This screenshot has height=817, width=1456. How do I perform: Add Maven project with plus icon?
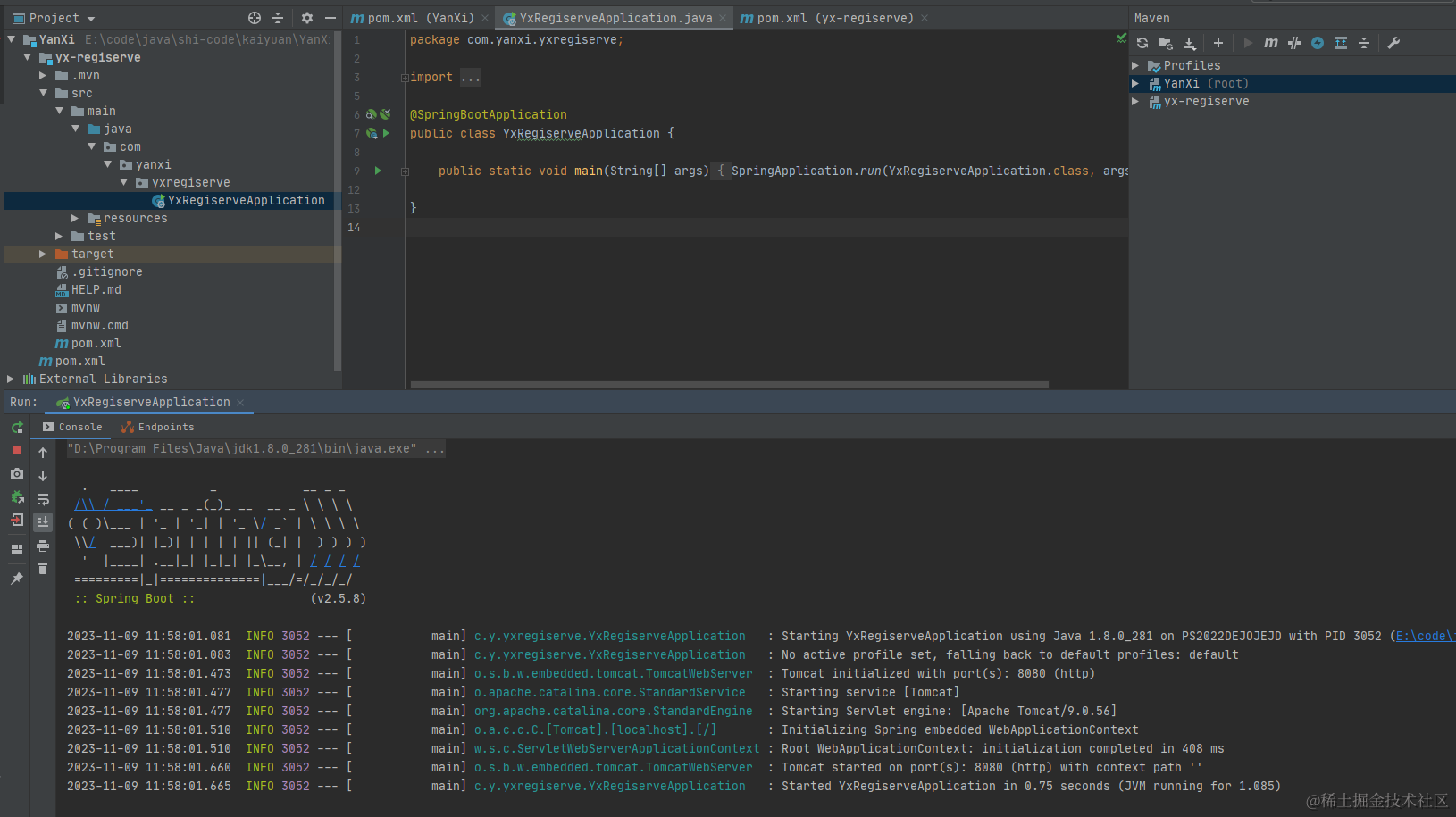(x=1218, y=43)
